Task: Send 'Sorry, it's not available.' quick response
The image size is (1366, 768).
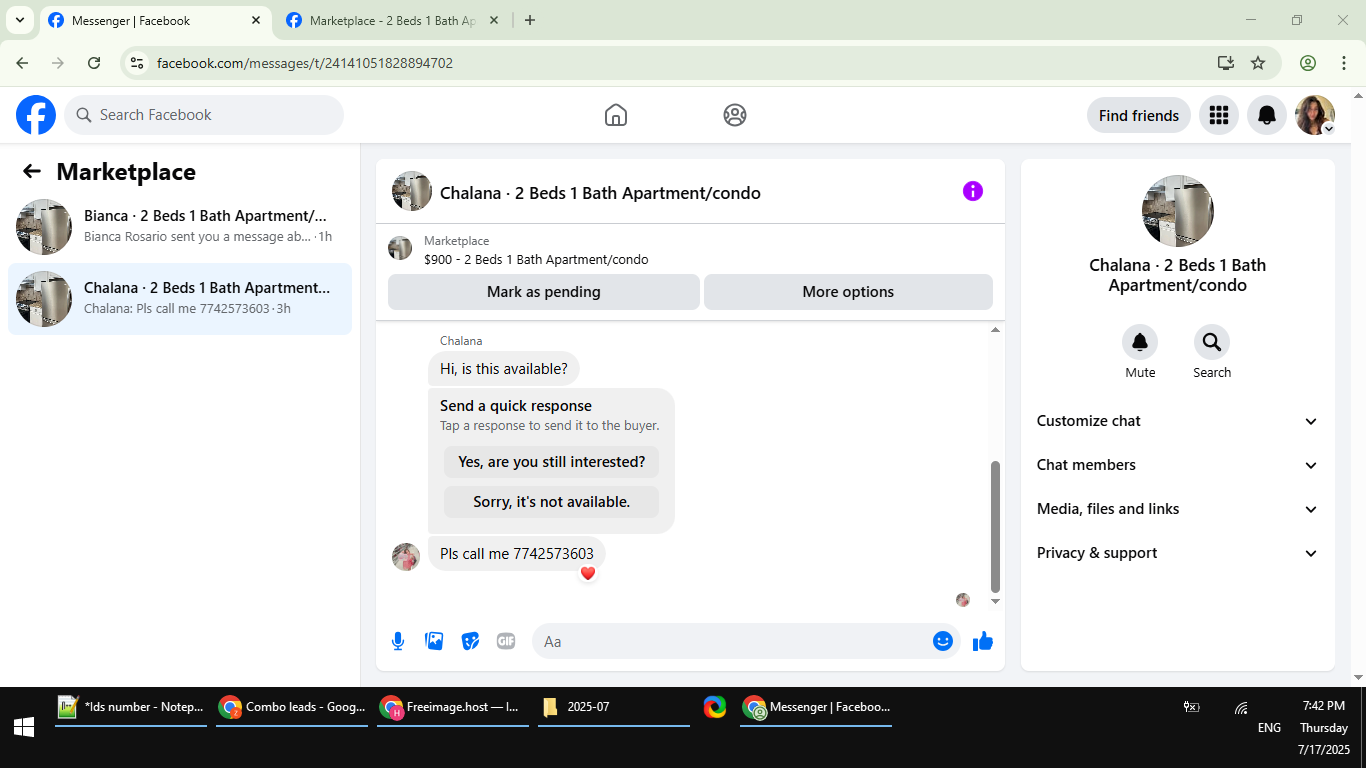Action: (x=552, y=502)
